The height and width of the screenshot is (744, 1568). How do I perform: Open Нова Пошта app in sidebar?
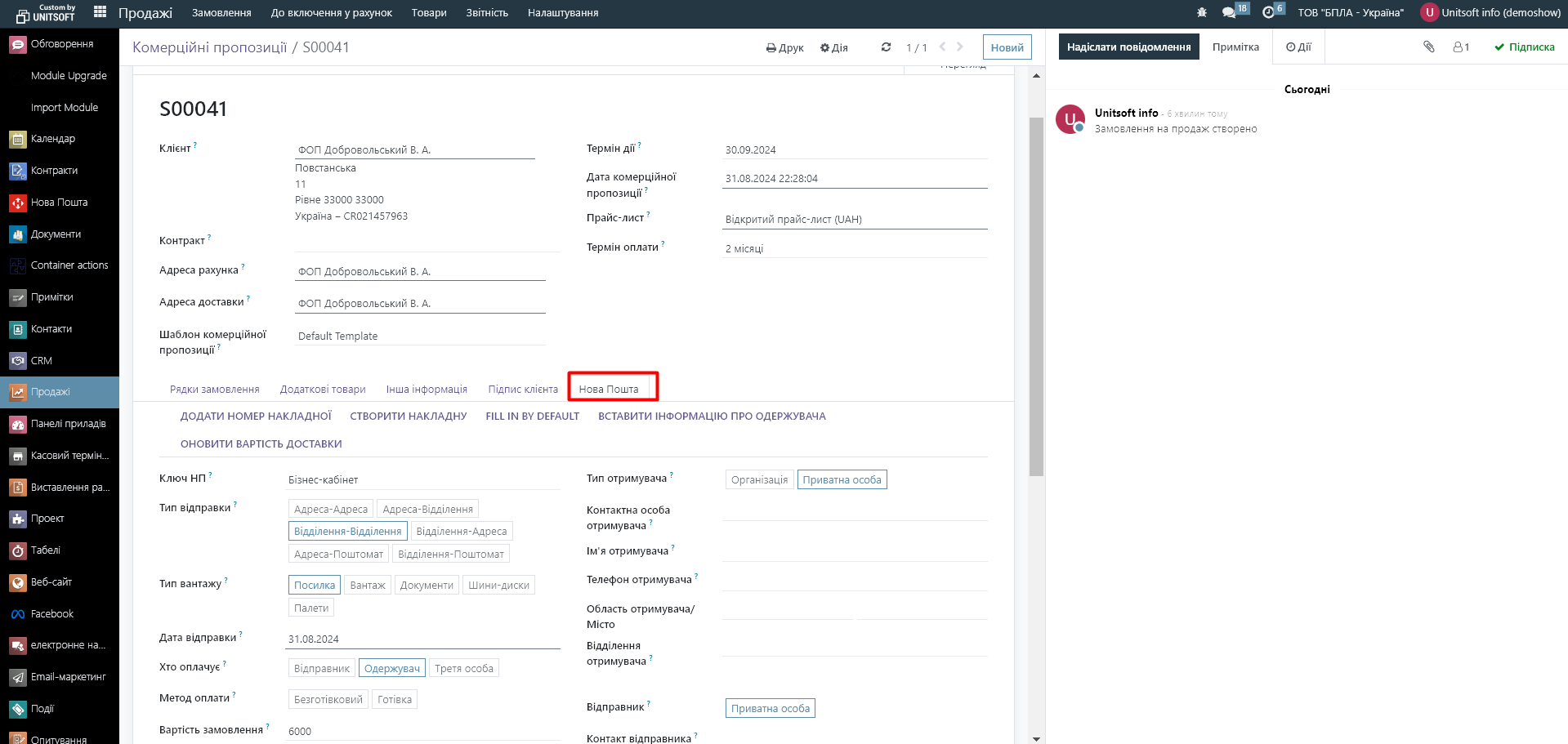pyautogui.click(x=59, y=203)
